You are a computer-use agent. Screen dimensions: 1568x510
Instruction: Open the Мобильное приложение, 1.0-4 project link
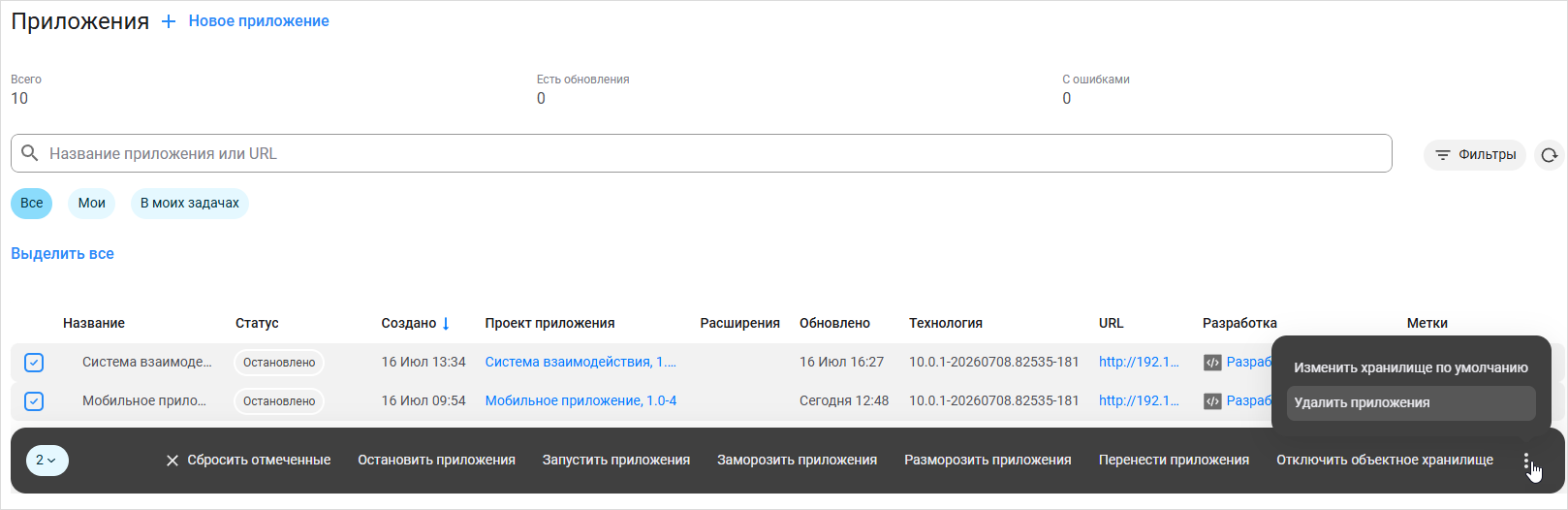point(580,401)
